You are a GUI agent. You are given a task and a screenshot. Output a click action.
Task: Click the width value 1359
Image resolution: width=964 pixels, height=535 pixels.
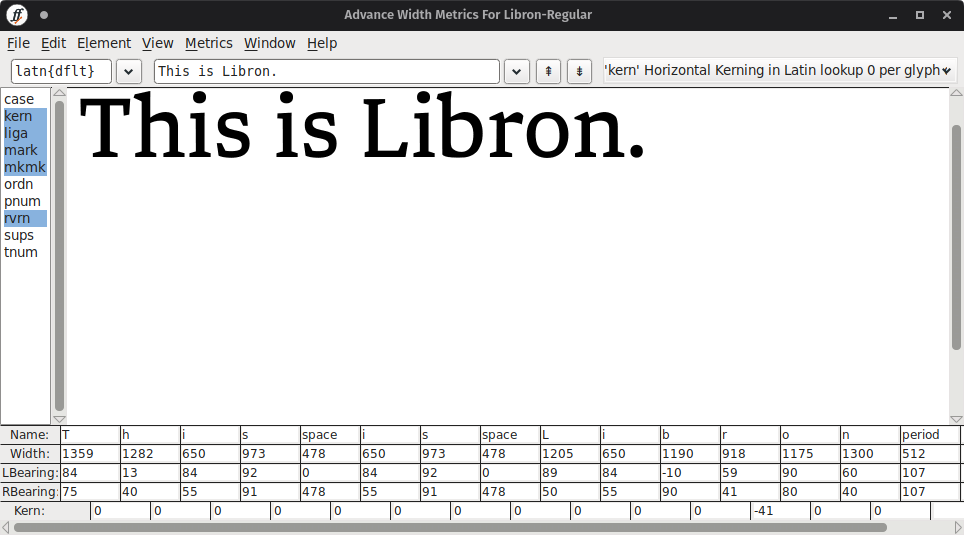point(90,454)
